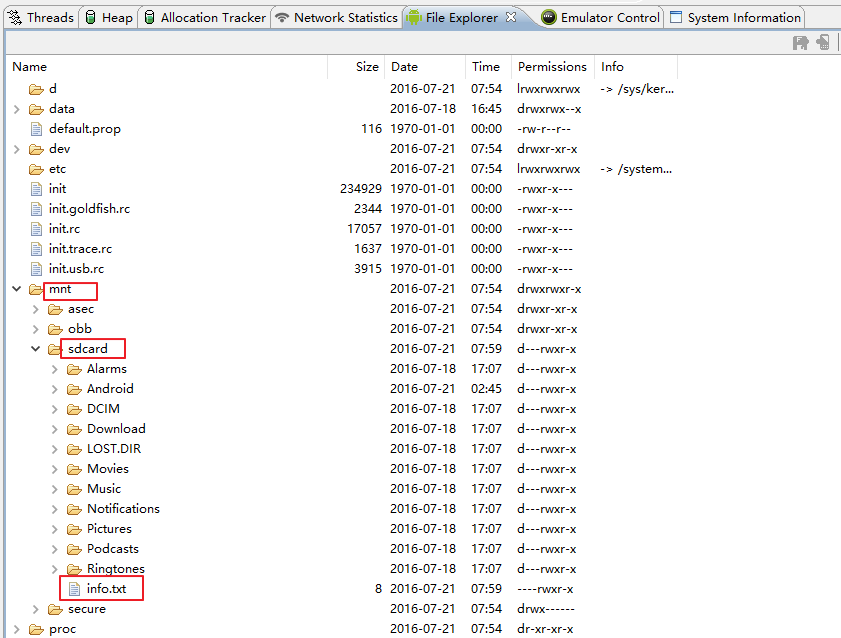Collapse the mnt folder
Viewport: 841px width, 638px height.
[x=17, y=289]
